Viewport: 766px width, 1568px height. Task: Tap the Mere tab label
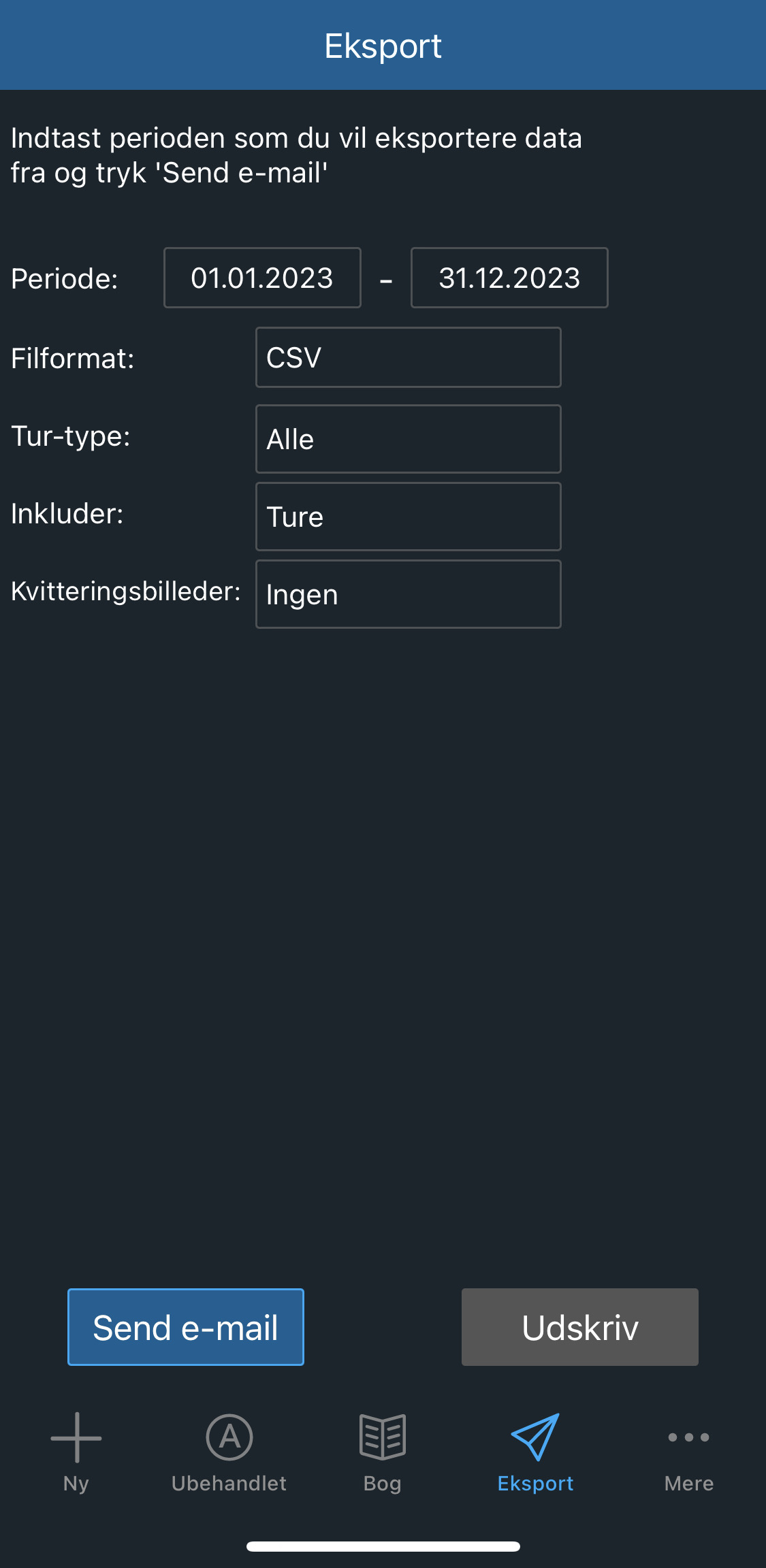pos(689,1484)
